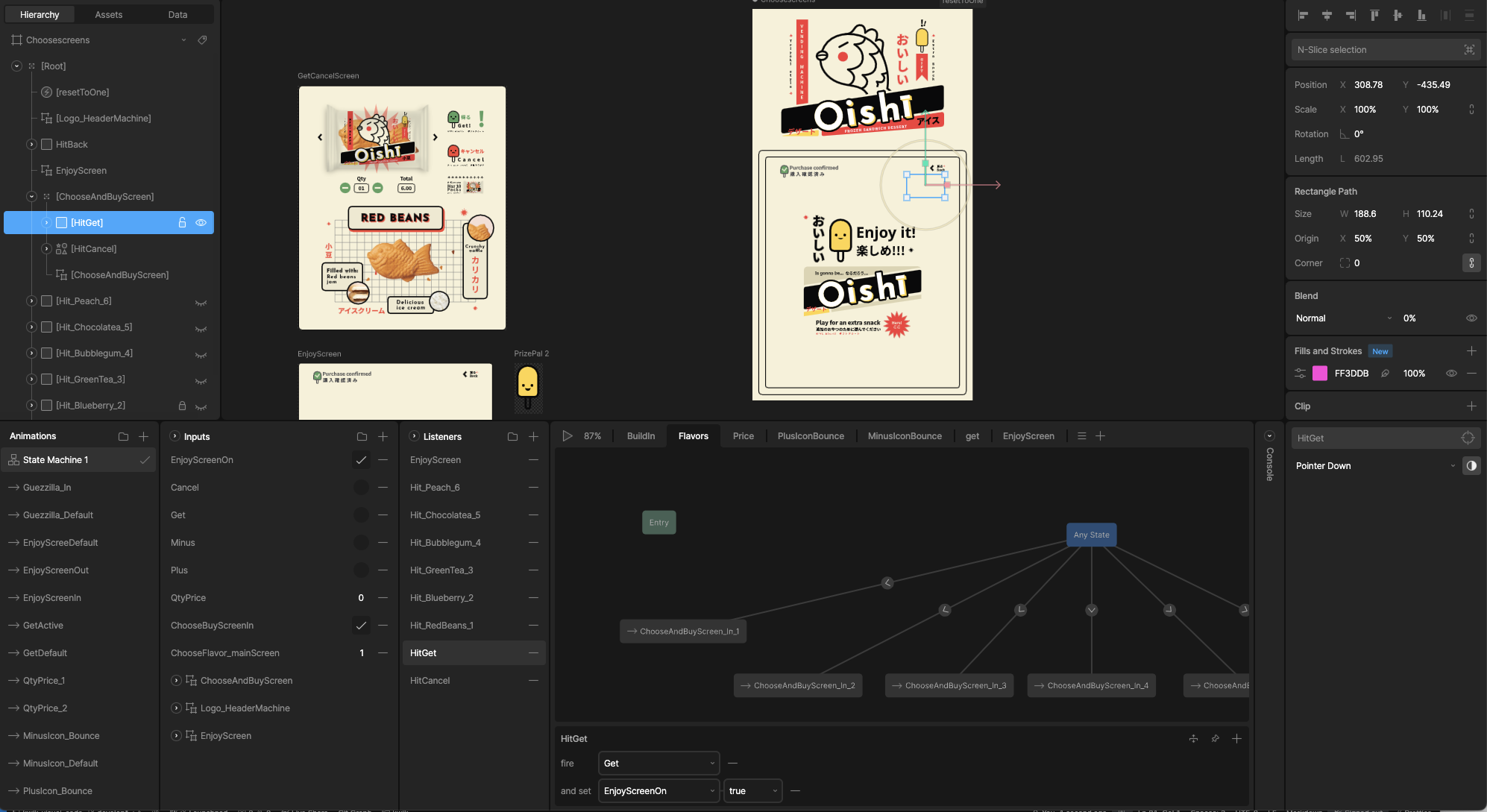Image resolution: width=1487 pixels, height=812 pixels.
Task: Add a new fill or stroke
Action: point(1471,350)
